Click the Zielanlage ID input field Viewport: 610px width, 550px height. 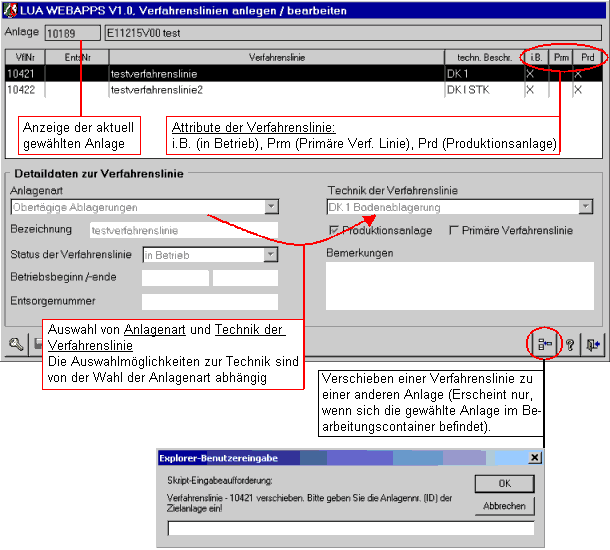(350, 529)
